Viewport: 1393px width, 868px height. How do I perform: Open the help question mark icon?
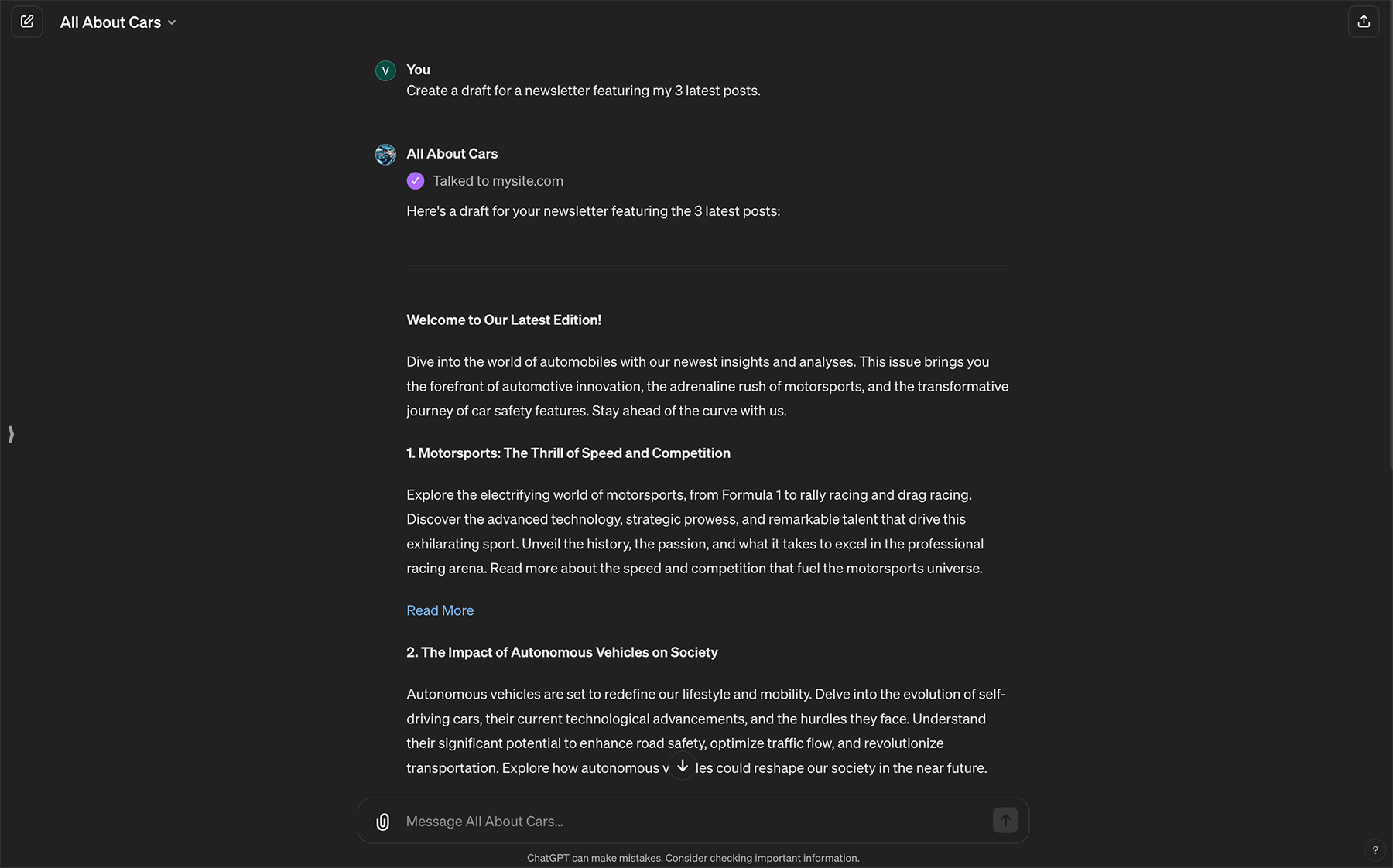tap(1374, 849)
